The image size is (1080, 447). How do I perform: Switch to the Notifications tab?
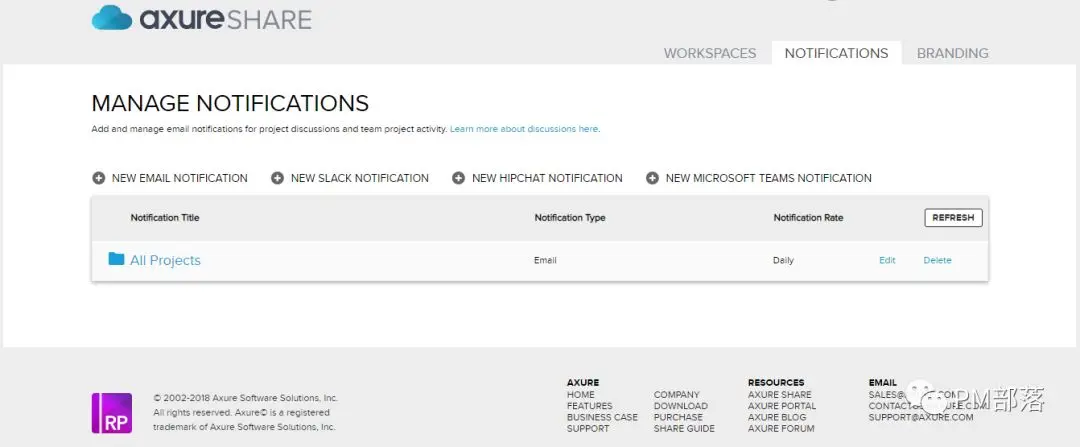(x=836, y=53)
